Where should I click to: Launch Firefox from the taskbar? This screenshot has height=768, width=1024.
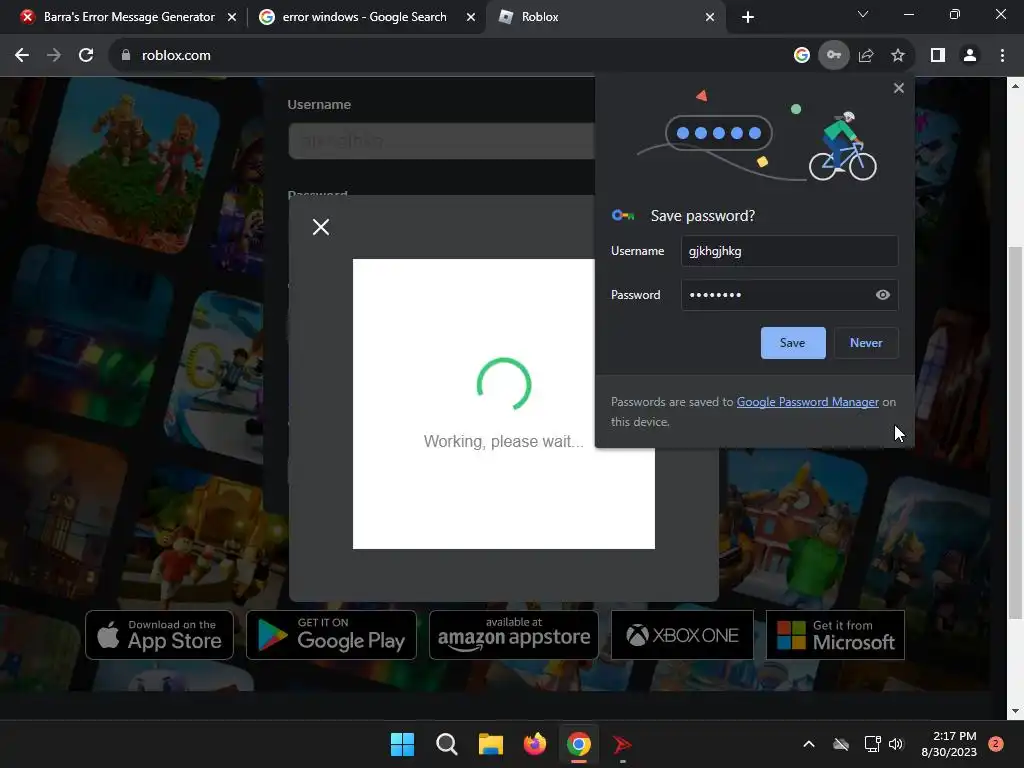(535, 744)
